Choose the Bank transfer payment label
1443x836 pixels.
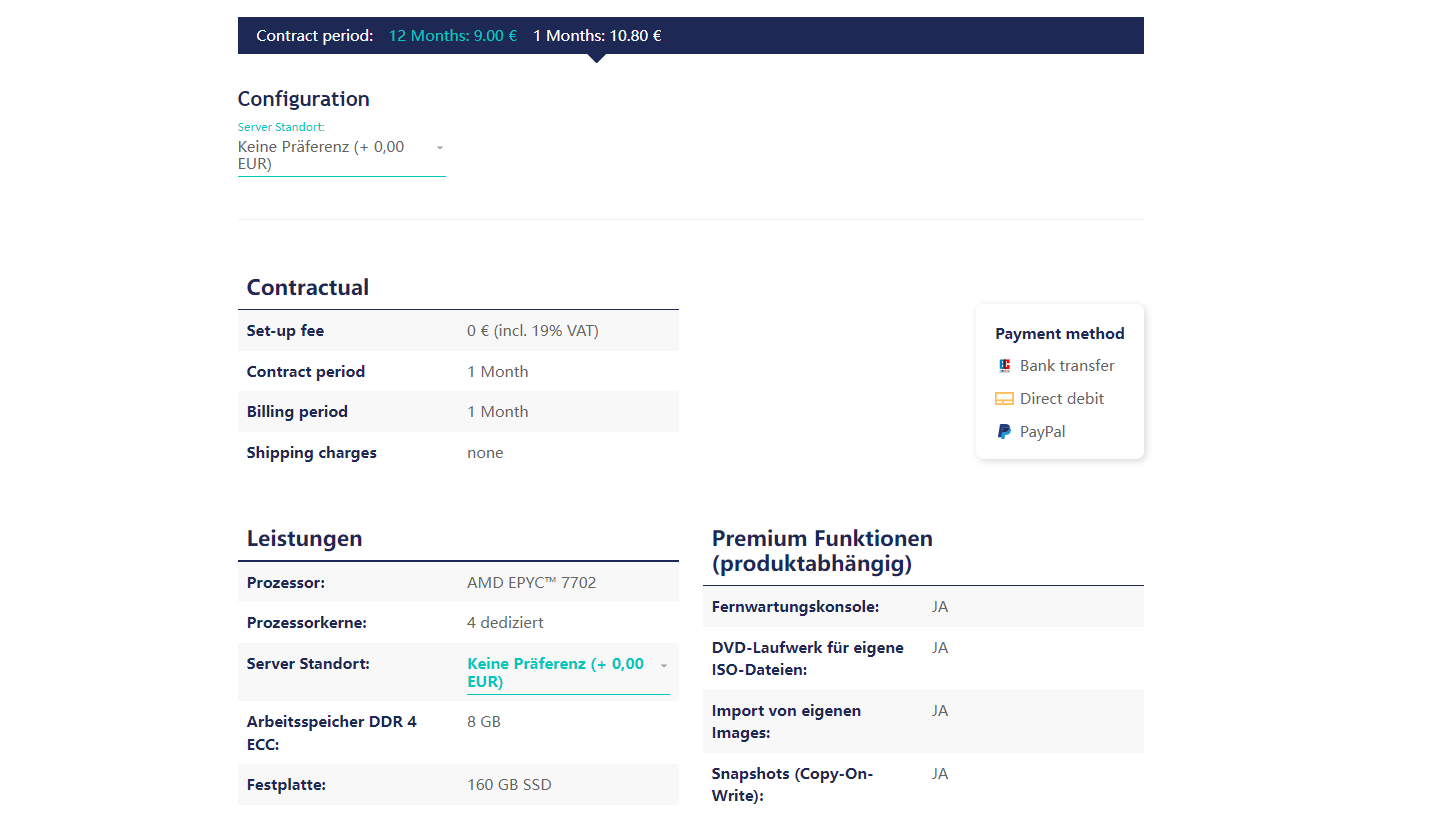point(1067,366)
